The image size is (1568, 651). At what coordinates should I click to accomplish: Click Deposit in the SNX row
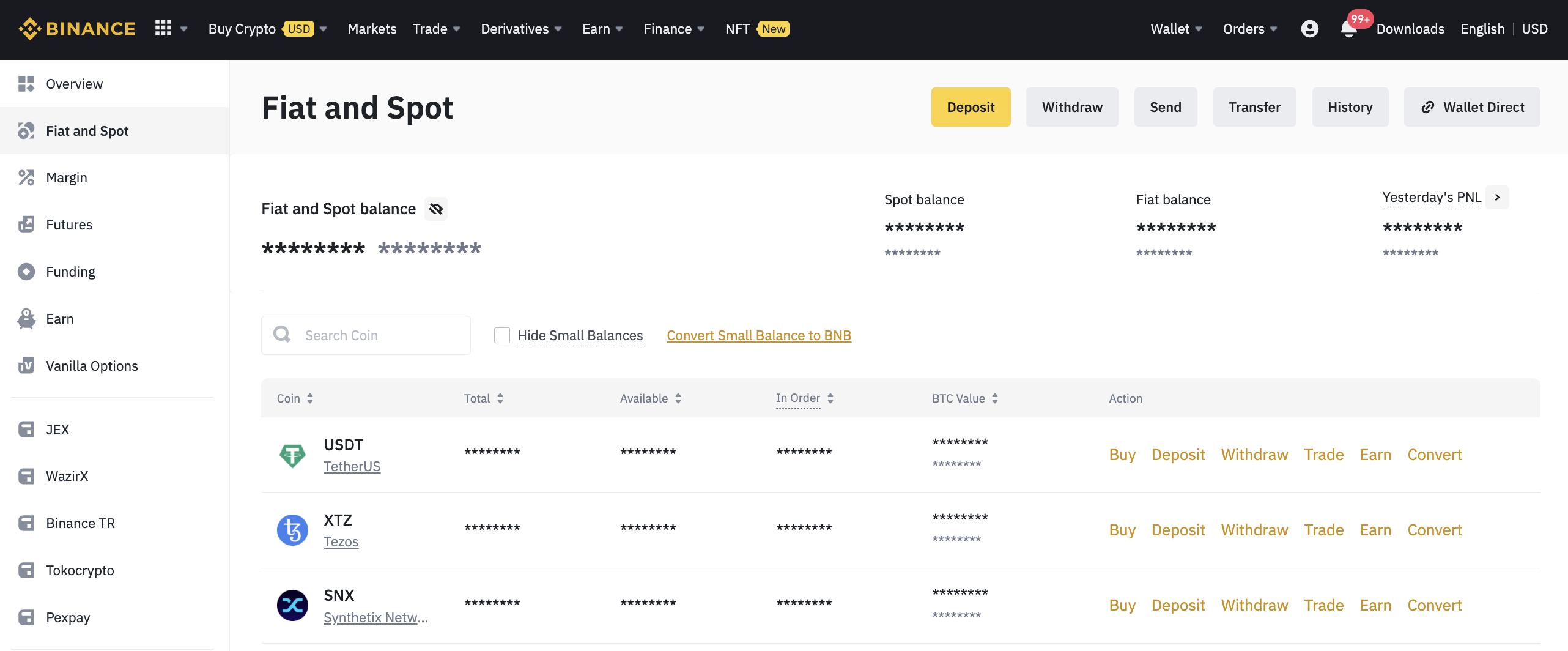pyautogui.click(x=1178, y=605)
